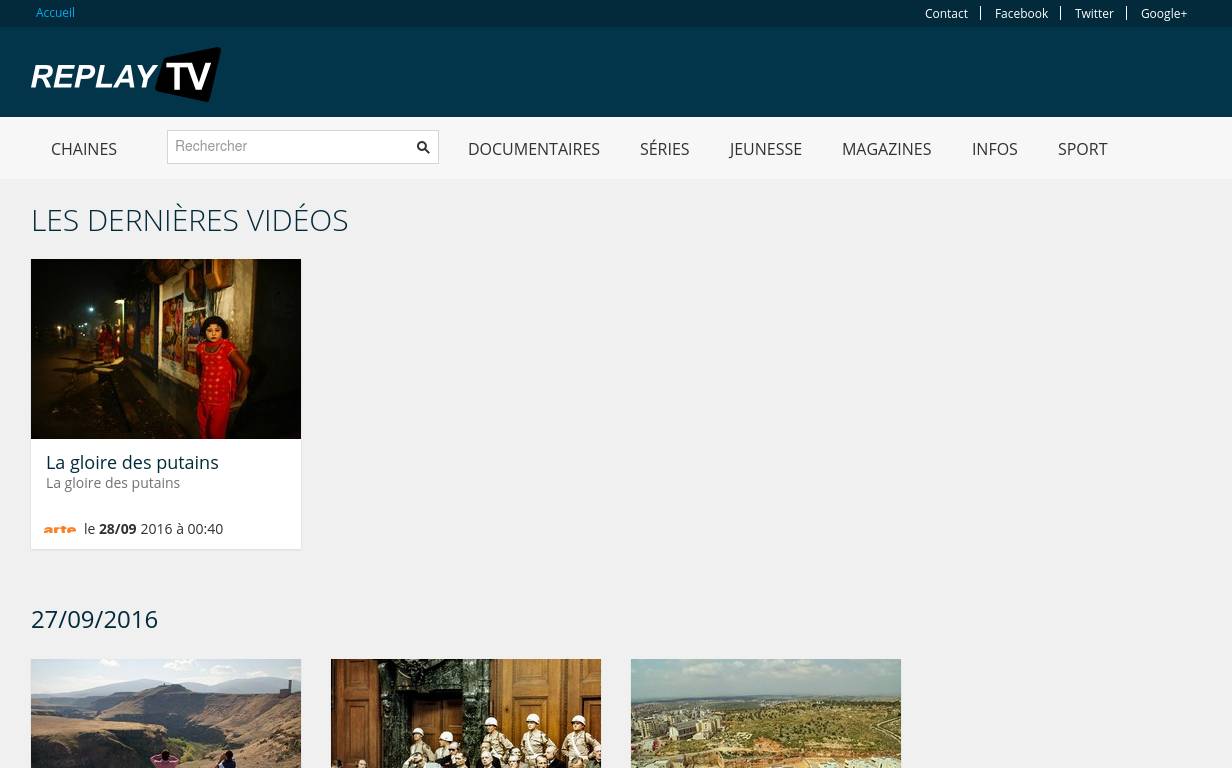Image resolution: width=1232 pixels, height=768 pixels.
Task: Go to the Magazines section
Action: [886, 149]
